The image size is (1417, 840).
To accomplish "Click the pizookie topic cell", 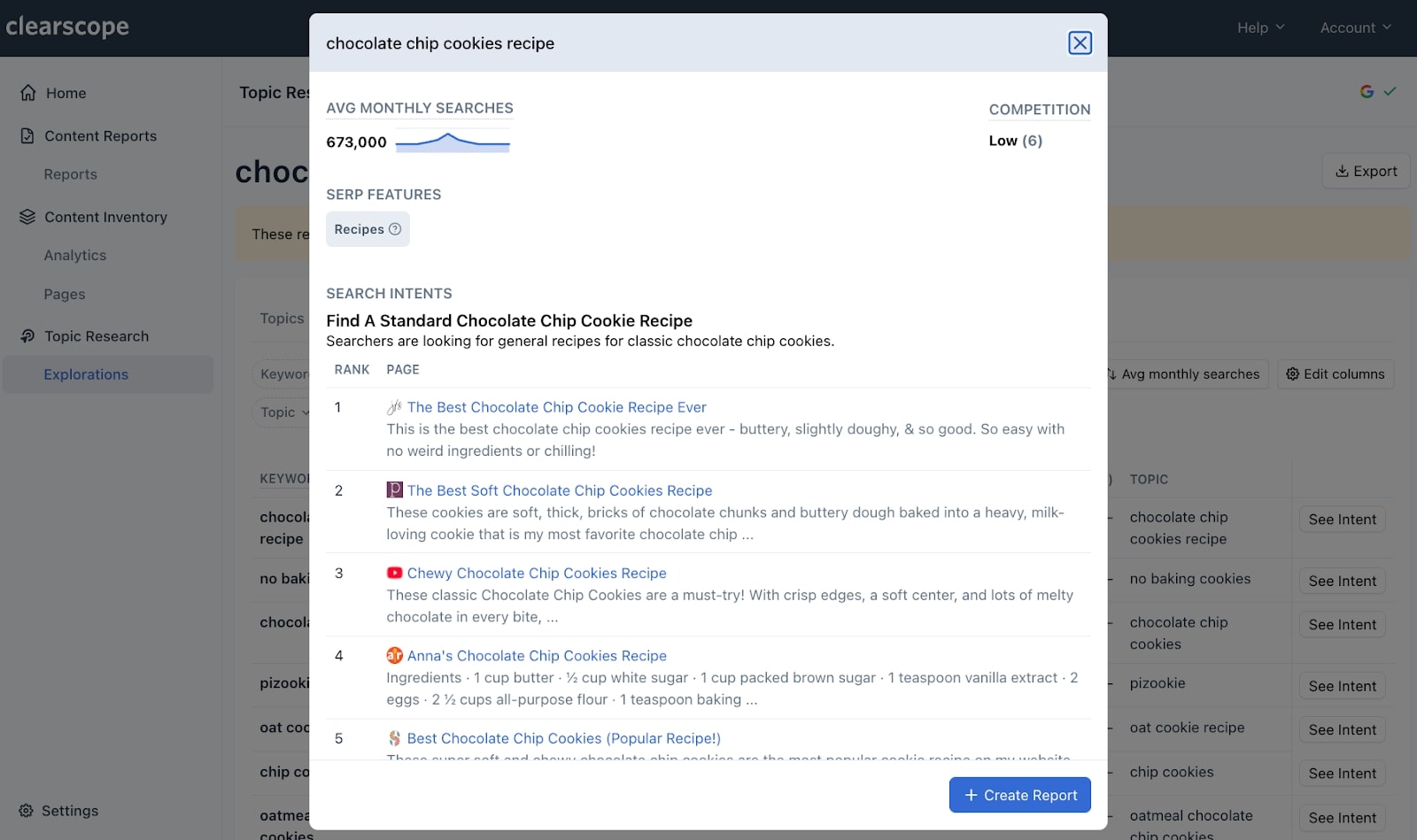I will coord(1158,683).
